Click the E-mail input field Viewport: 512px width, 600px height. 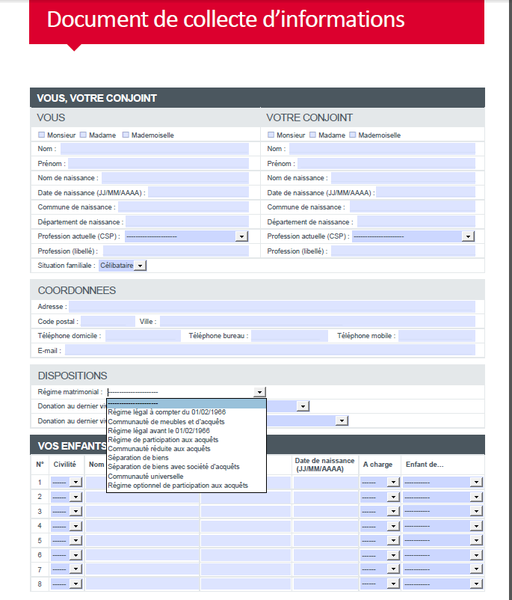[270, 350]
